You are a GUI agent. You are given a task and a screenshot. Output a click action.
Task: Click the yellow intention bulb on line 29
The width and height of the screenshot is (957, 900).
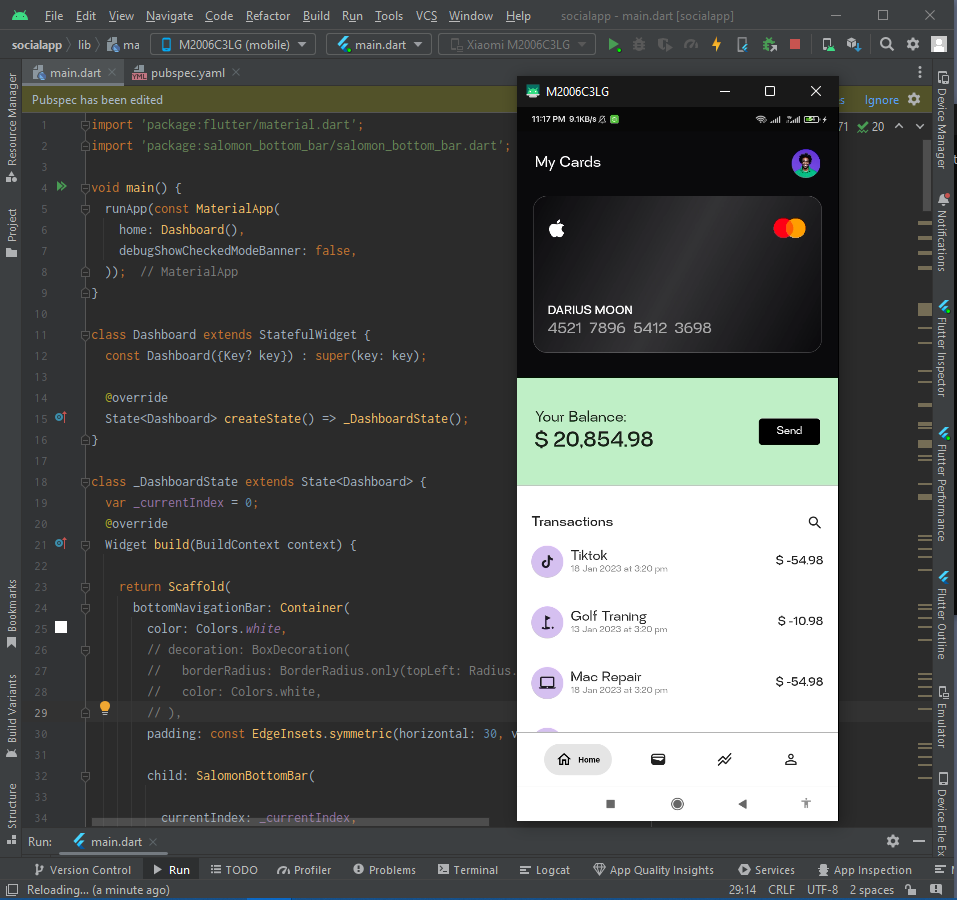click(x=105, y=707)
